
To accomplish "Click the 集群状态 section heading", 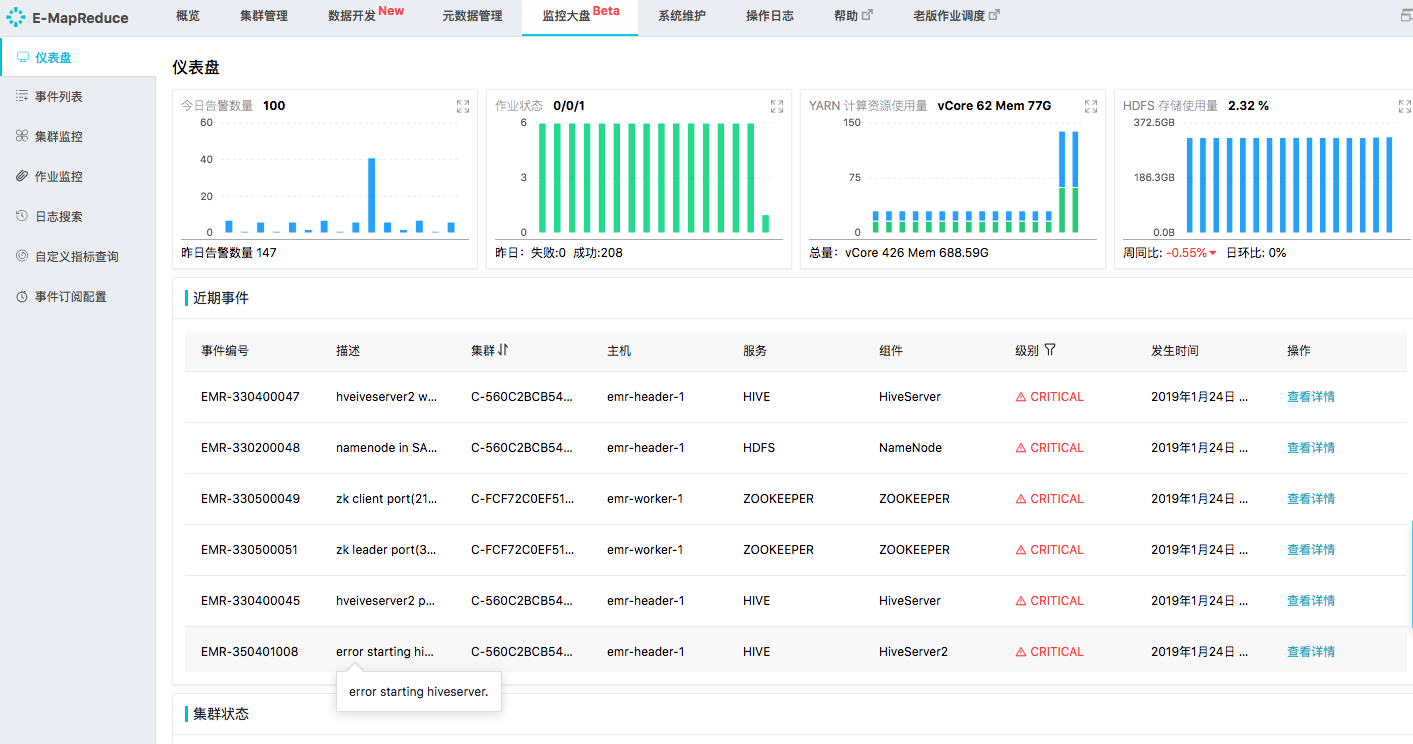I will click(x=221, y=714).
